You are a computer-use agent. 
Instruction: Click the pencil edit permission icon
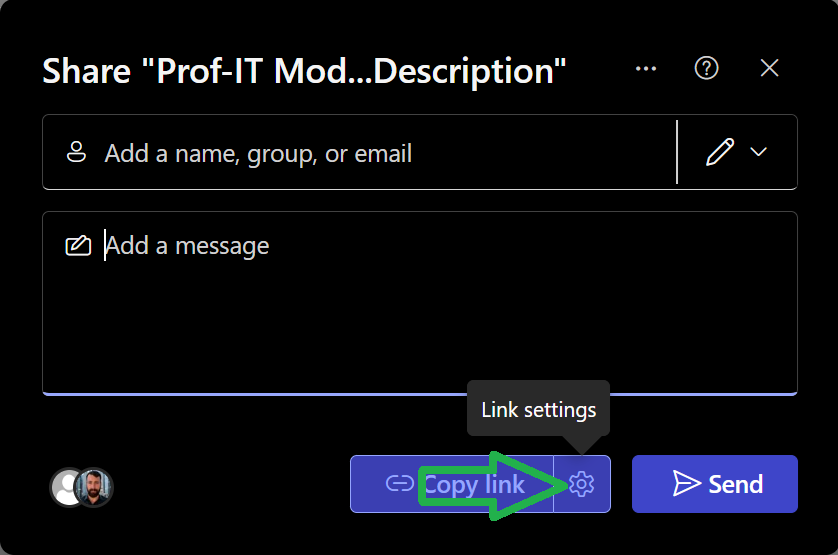tap(719, 152)
